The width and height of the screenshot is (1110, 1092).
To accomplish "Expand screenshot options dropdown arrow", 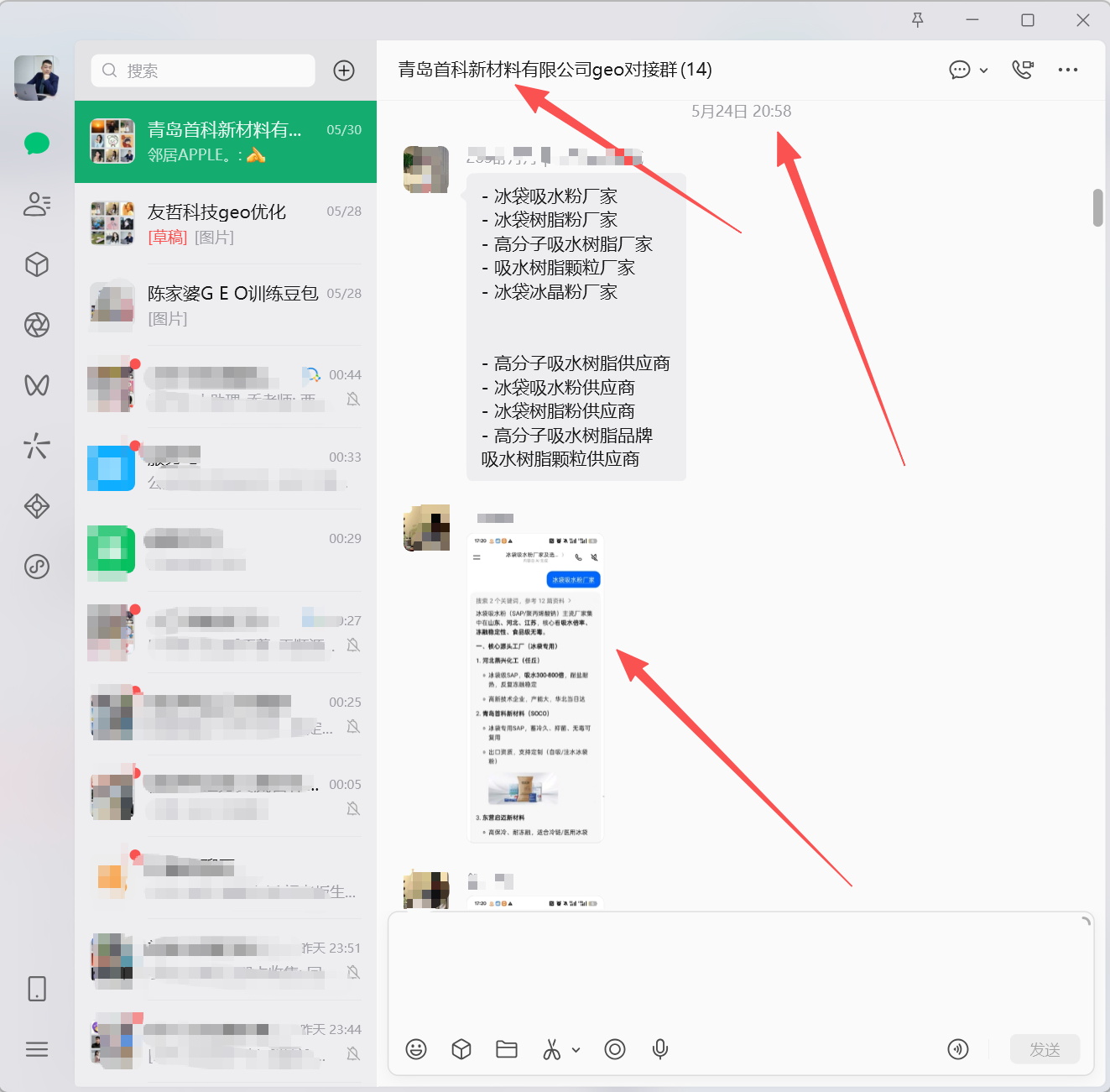I will tap(576, 1050).
